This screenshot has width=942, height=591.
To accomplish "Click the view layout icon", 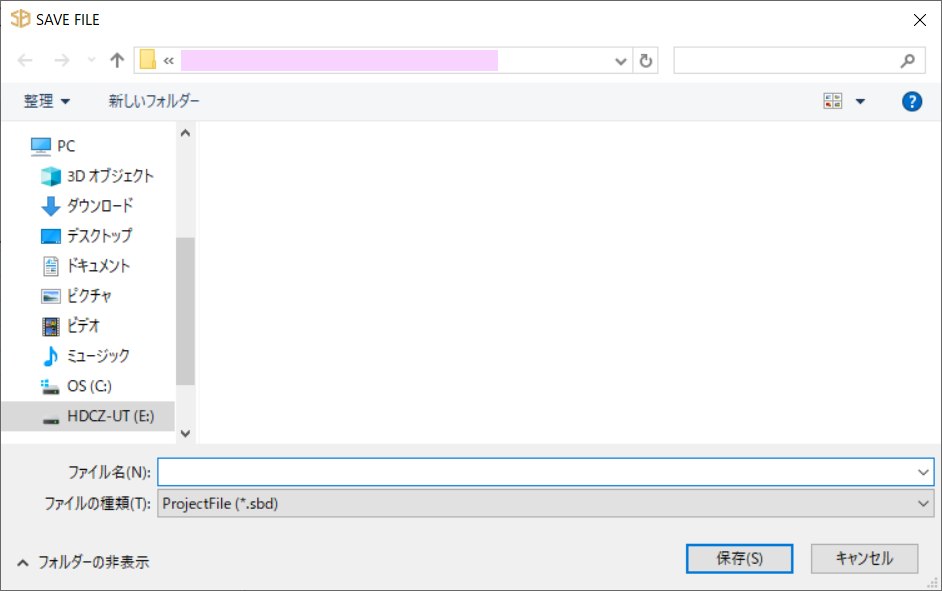I will (x=832, y=101).
